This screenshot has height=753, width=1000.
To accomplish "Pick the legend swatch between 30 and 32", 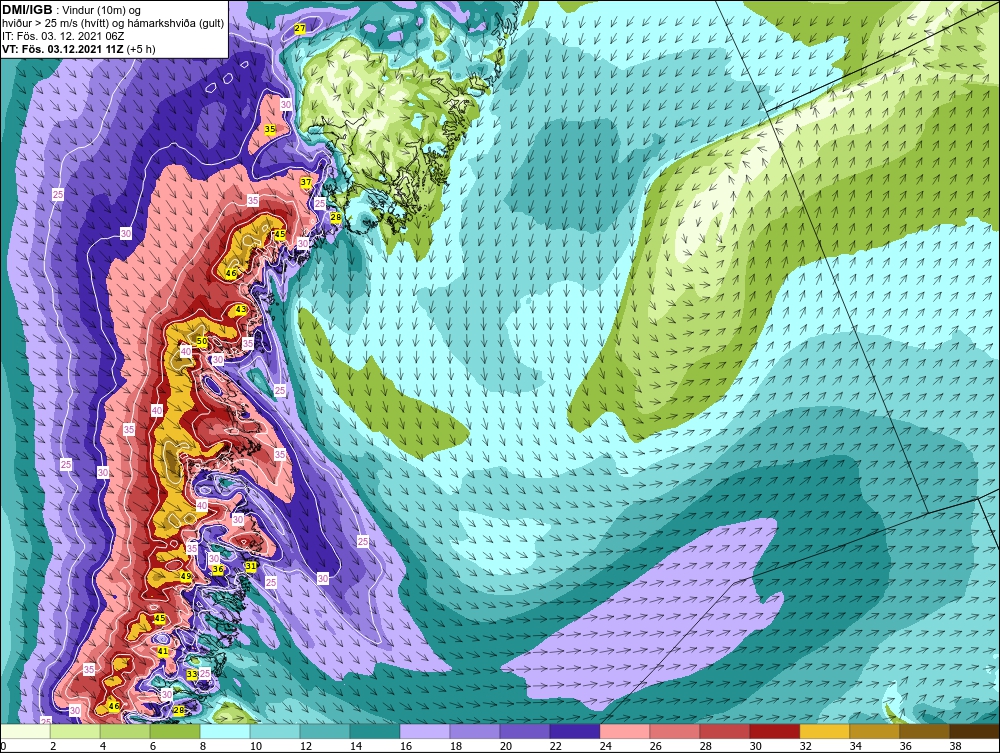I will coord(775,731).
